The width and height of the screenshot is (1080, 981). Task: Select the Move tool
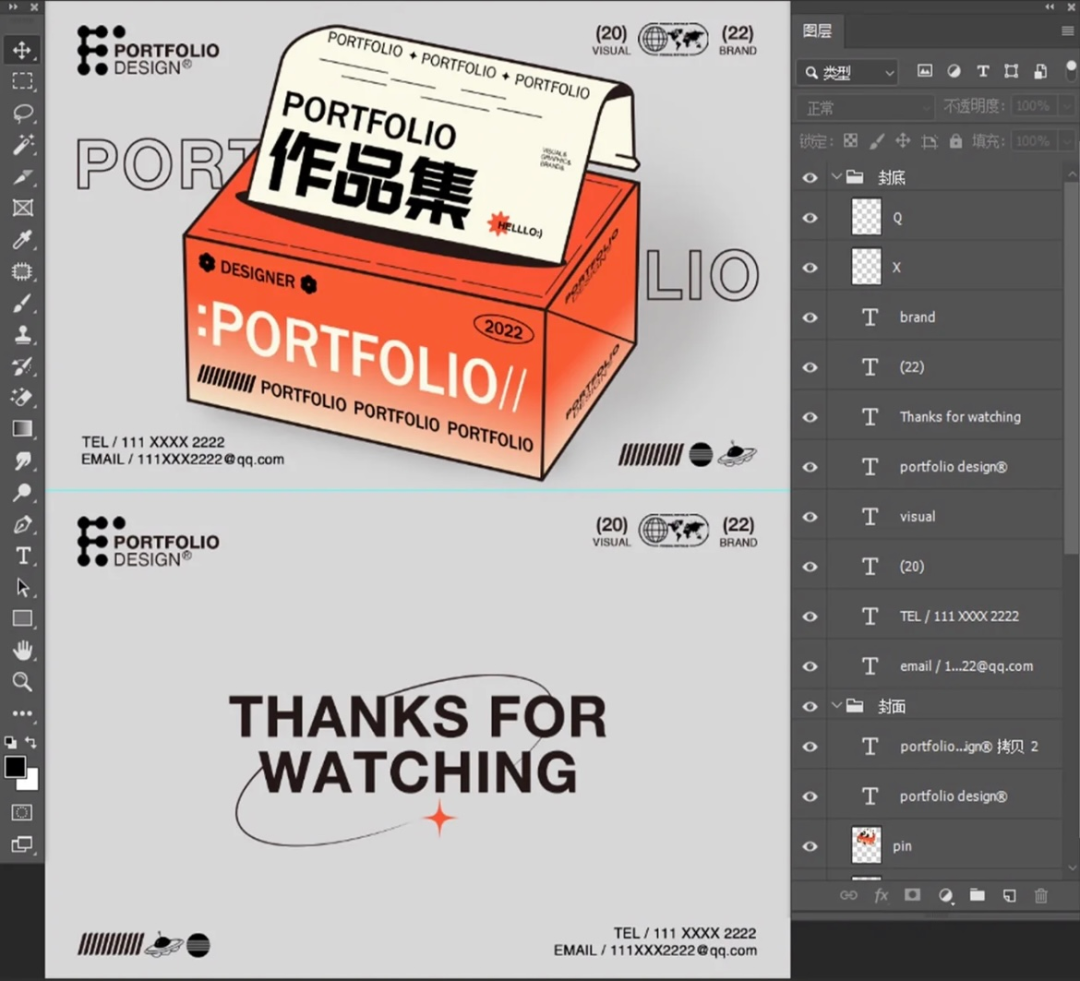pos(22,50)
